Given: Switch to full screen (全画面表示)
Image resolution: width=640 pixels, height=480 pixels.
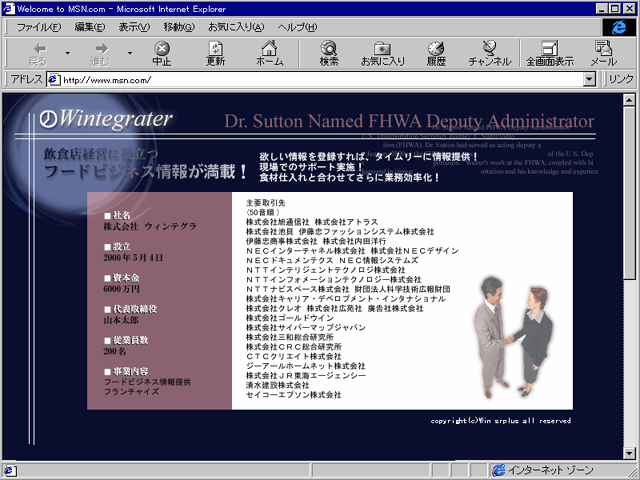Looking at the screenshot, I should click(549, 53).
